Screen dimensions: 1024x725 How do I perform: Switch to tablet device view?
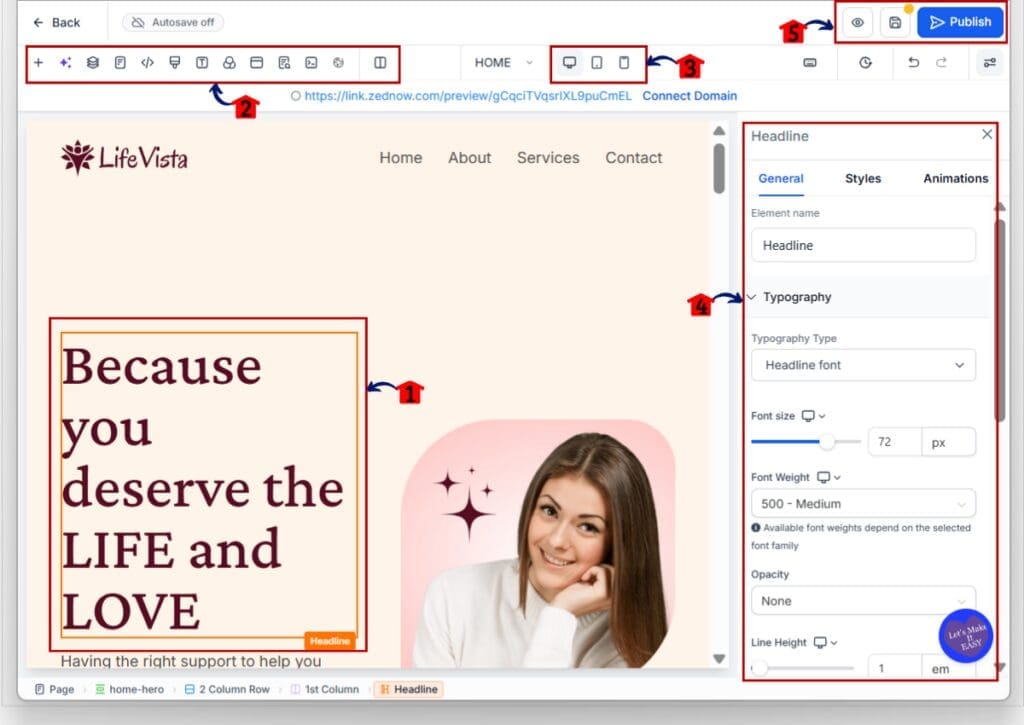597,63
